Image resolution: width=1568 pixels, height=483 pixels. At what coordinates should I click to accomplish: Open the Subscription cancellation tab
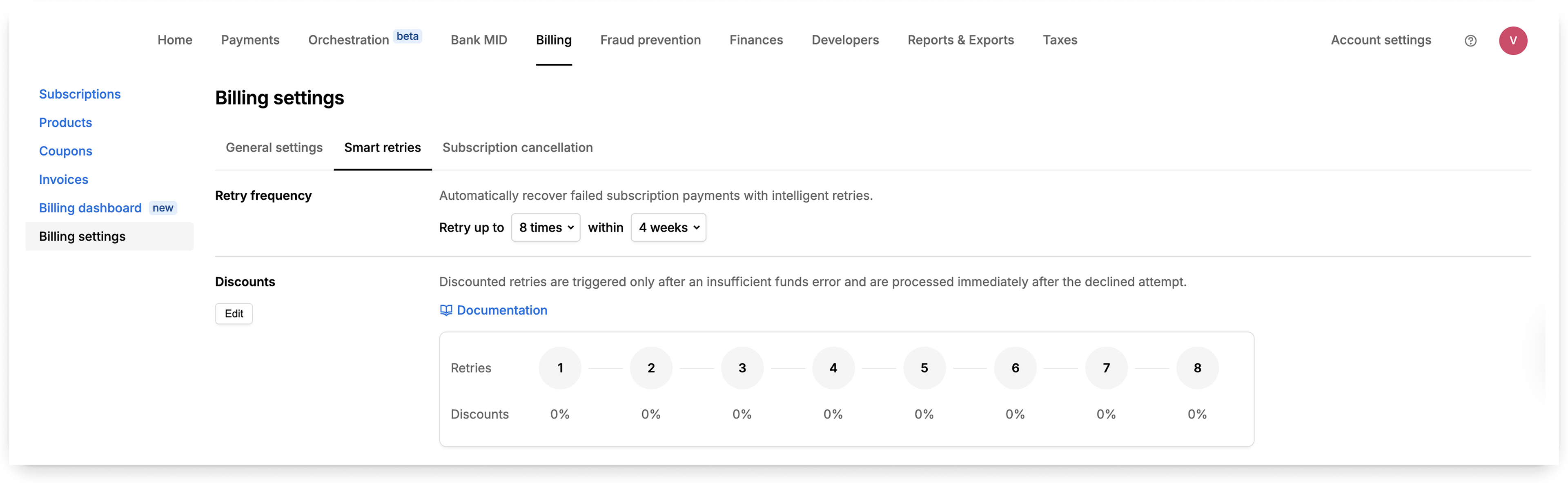coord(517,147)
